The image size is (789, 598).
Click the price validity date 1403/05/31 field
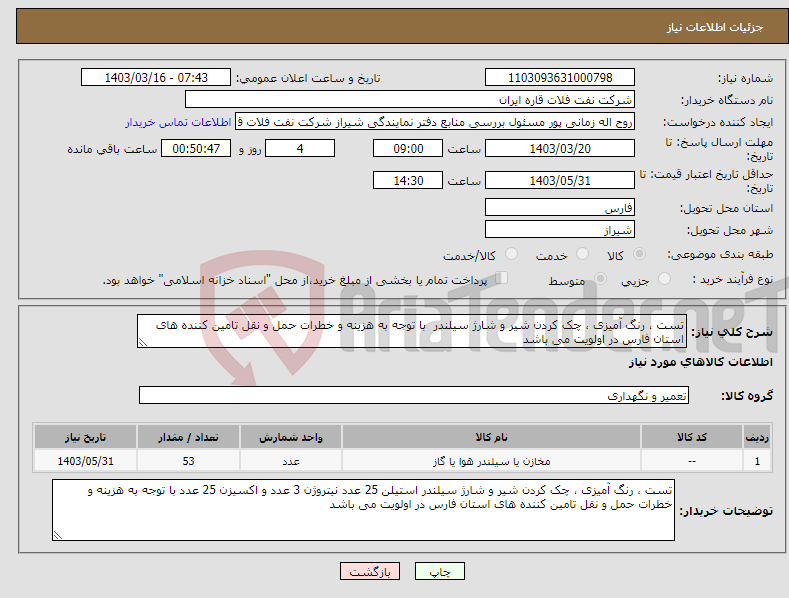560,180
